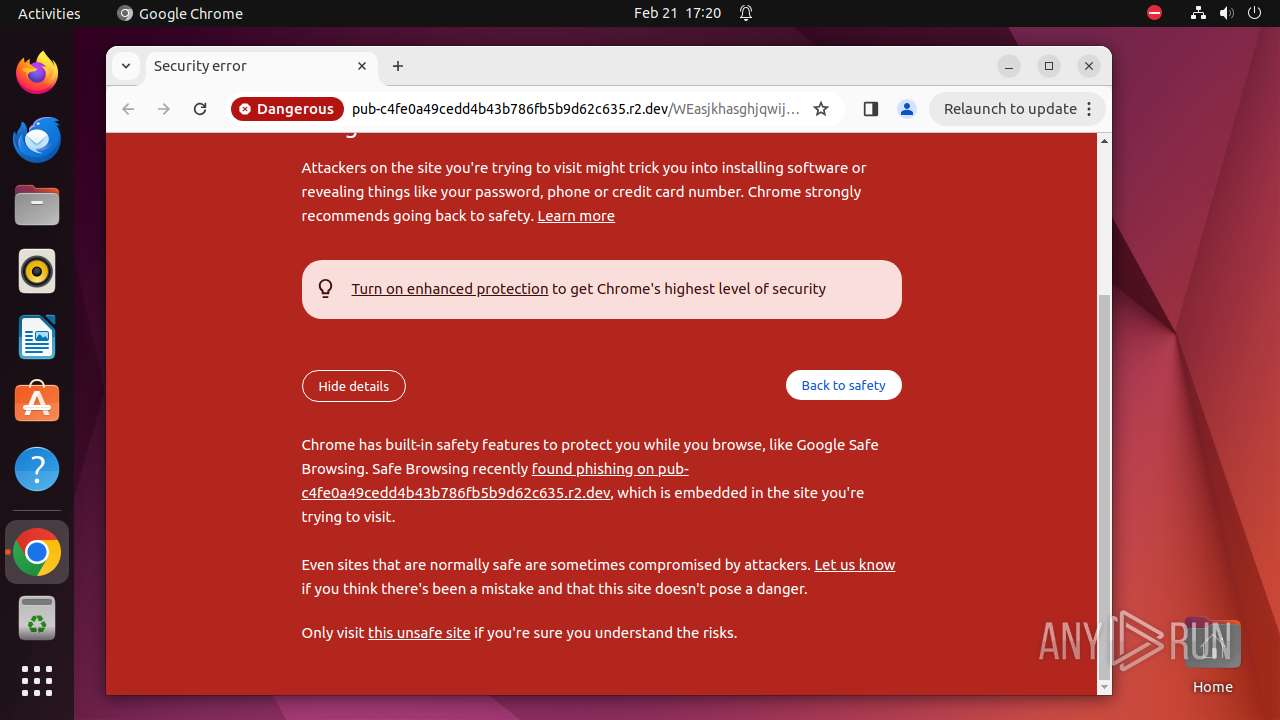
Task: Open the network status icon
Action: (x=1199, y=13)
